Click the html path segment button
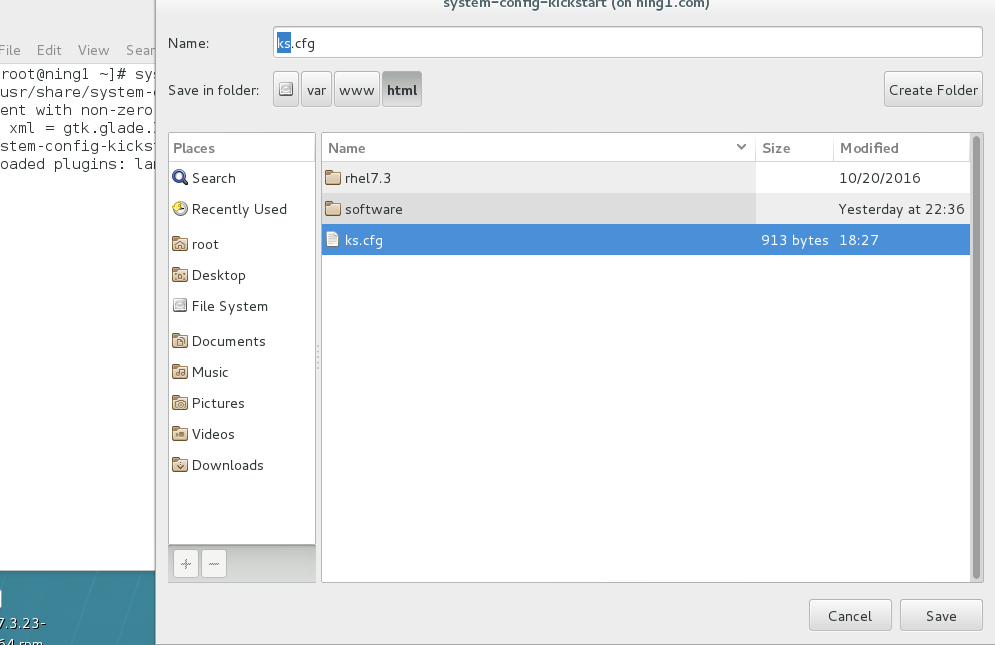995x645 pixels. [402, 90]
